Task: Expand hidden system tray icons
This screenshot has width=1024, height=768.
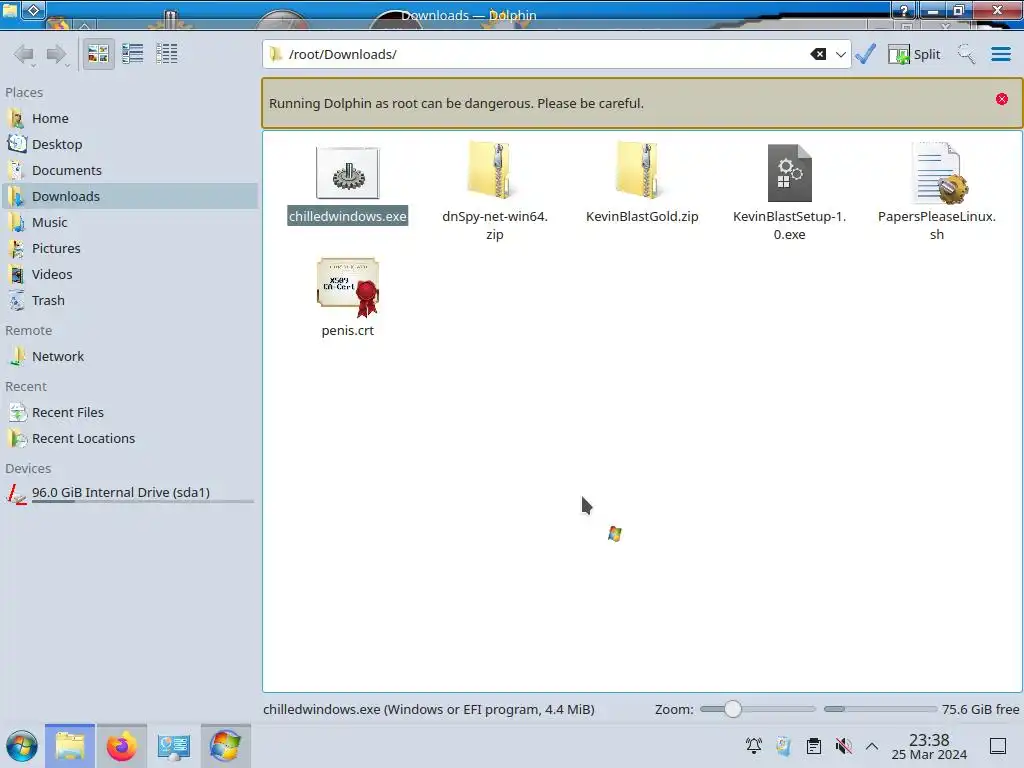Action: pyautogui.click(x=872, y=746)
